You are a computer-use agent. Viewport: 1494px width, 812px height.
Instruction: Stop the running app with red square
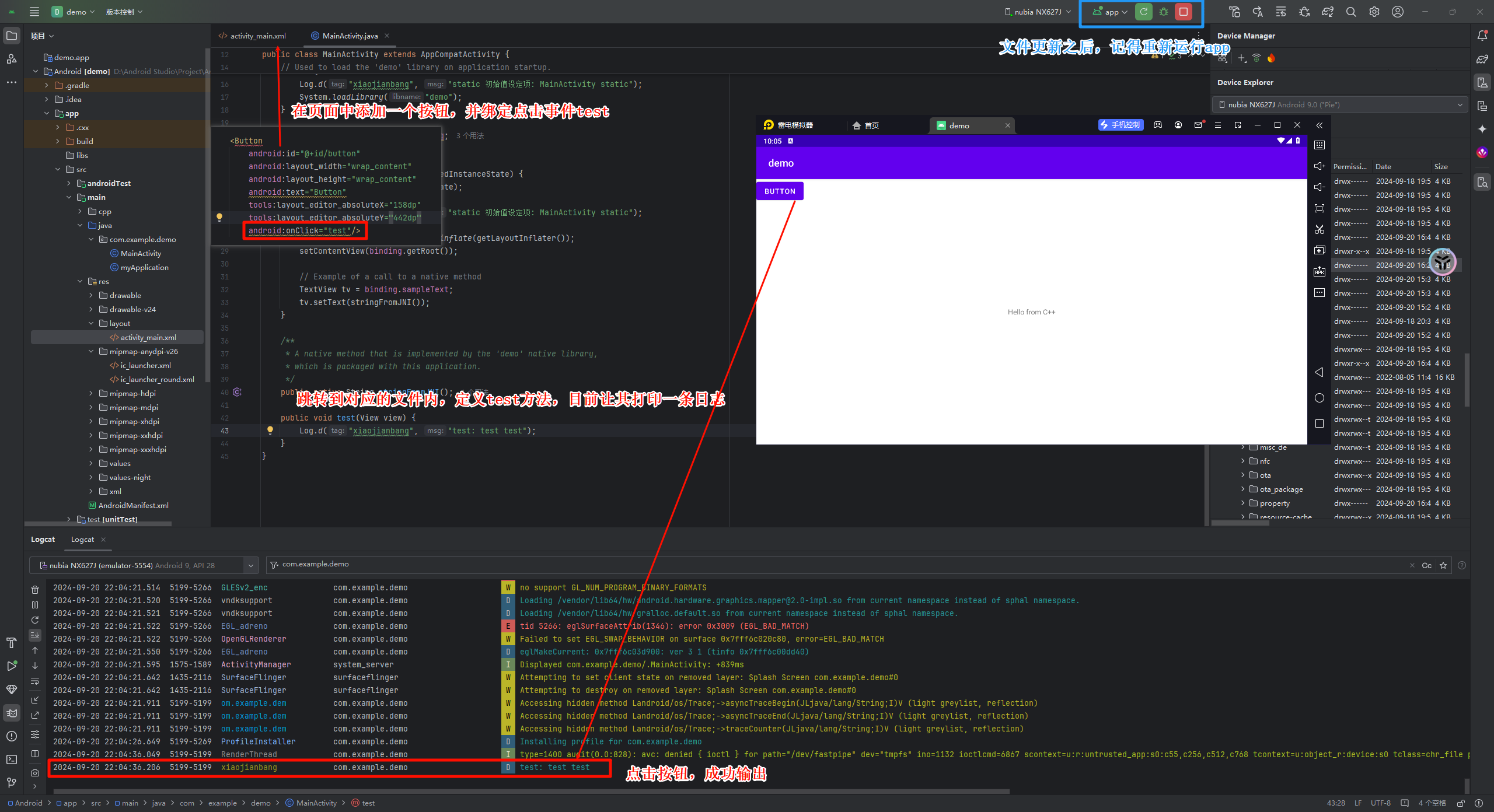pos(1183,12)
